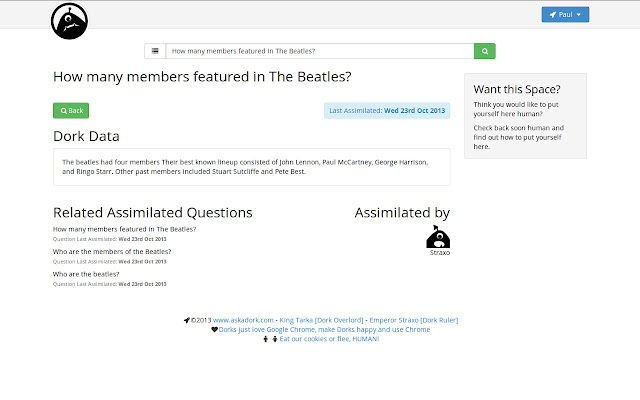Open 'Who are the beatles?' related question
The image size is (640, 400).
pos(86,274)
